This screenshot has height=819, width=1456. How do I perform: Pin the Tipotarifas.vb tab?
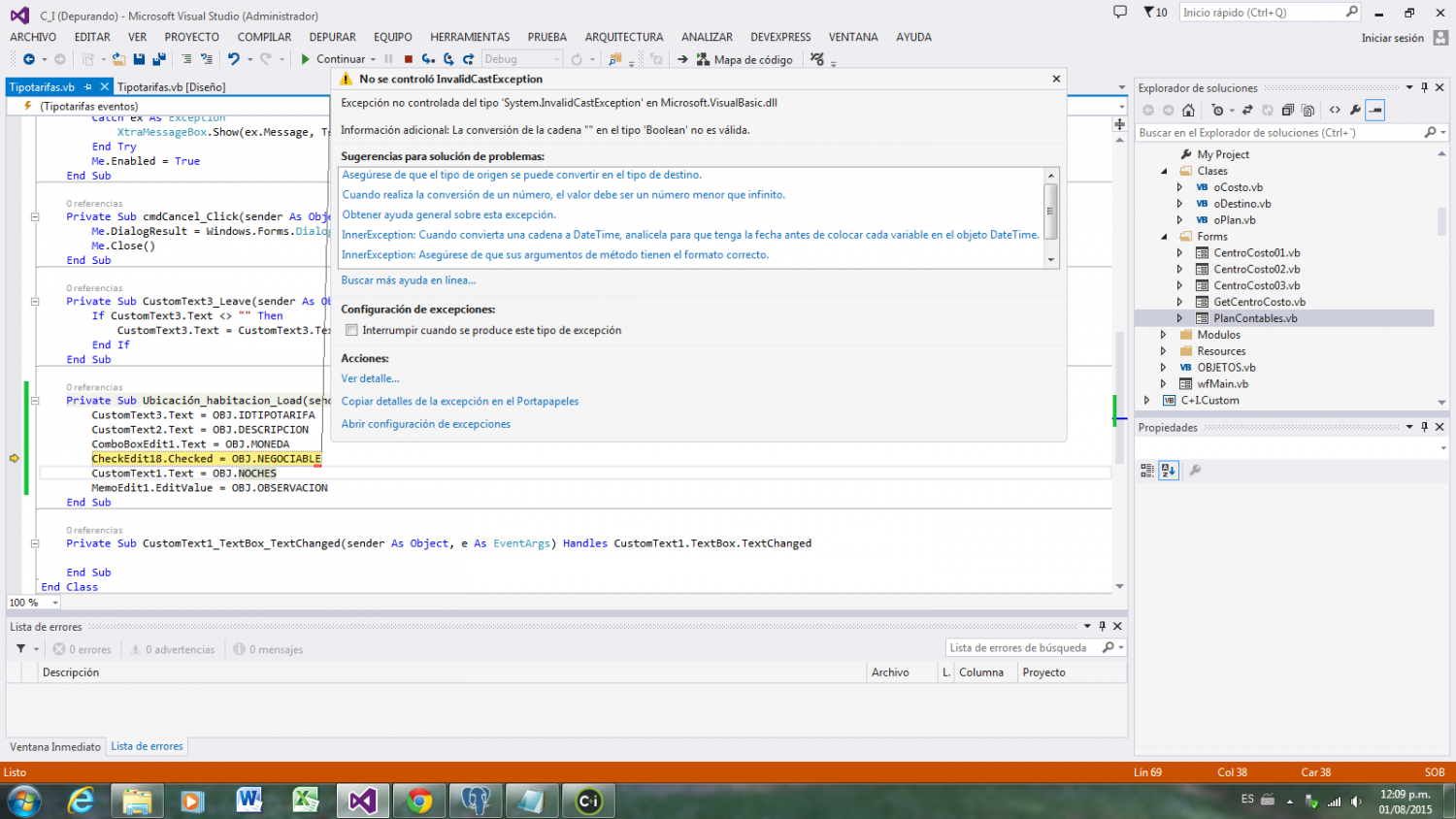click(87, 86)
